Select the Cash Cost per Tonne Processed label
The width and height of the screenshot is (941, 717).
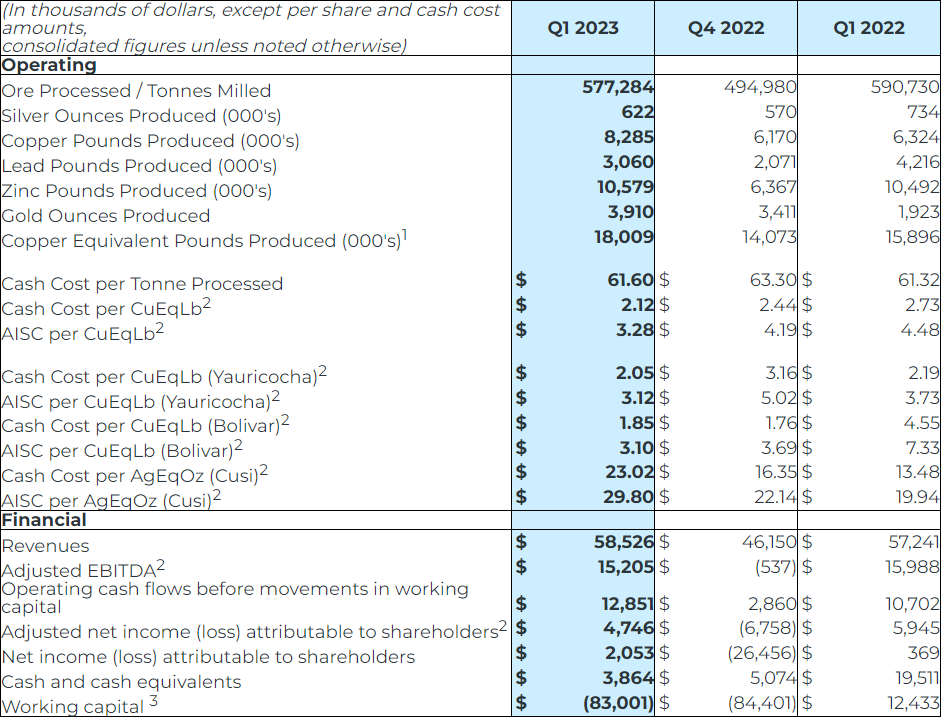(x=142, y=284)
